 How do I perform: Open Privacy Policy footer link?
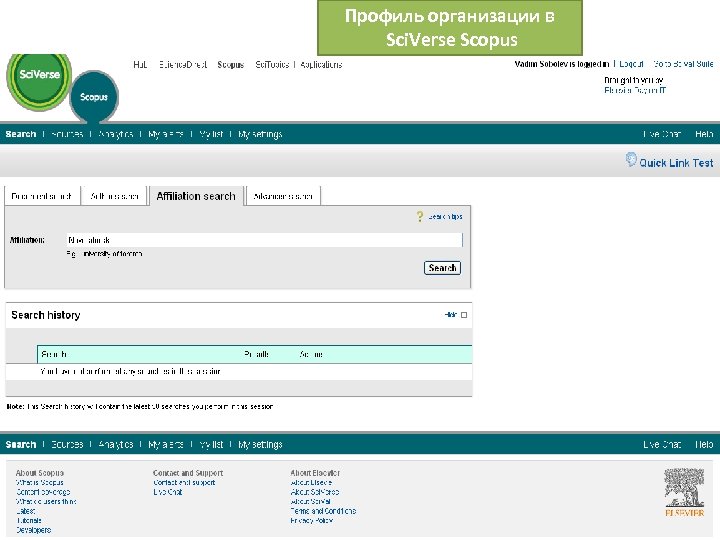pos(312,521)
